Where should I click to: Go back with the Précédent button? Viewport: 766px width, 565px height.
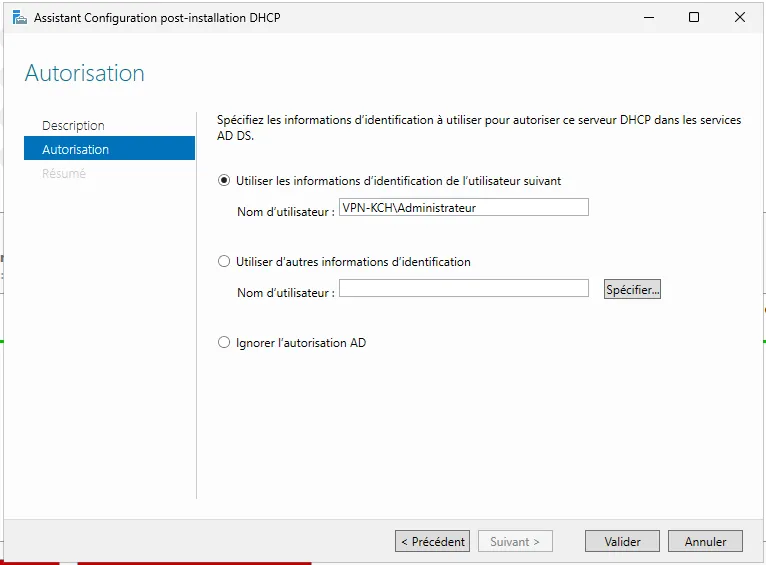[x=432, y=541]
